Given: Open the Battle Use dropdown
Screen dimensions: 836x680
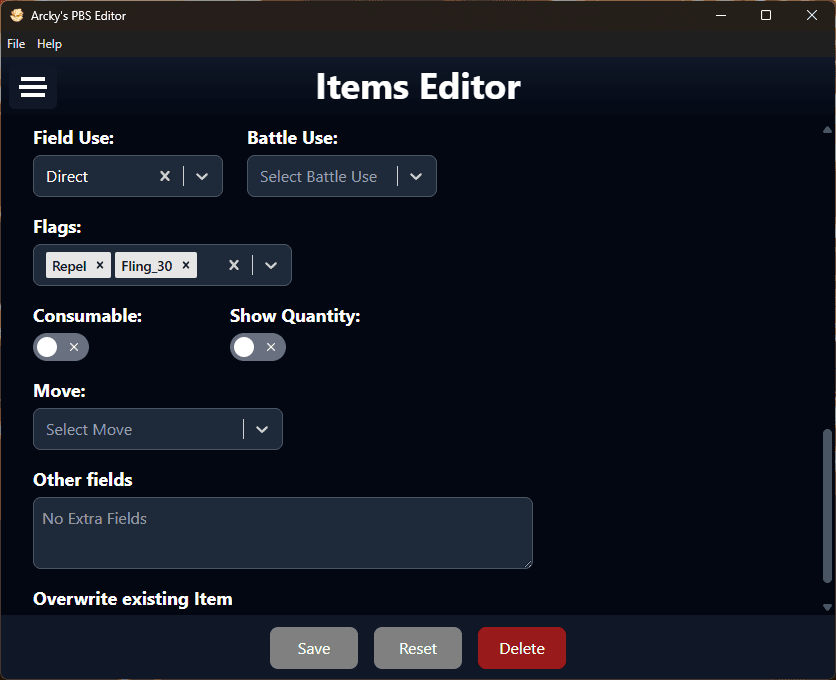Looking at the screenshot, I should [416, 176].
